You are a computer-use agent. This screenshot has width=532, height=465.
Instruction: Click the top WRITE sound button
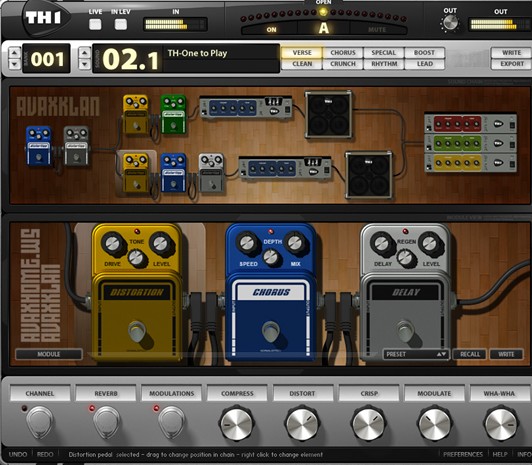point(511,53)
